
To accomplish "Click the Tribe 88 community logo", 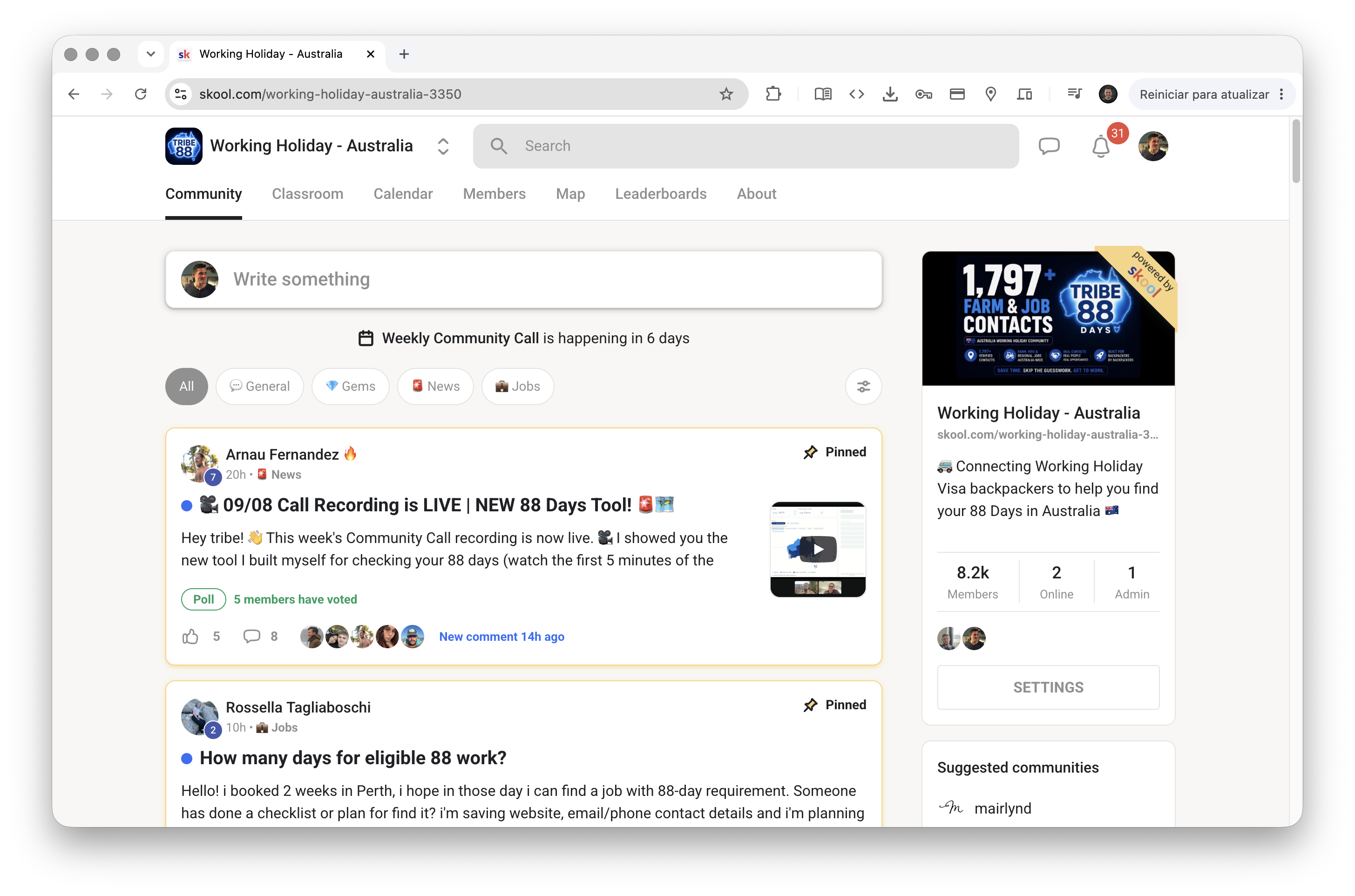I will (x=184, y=146).
